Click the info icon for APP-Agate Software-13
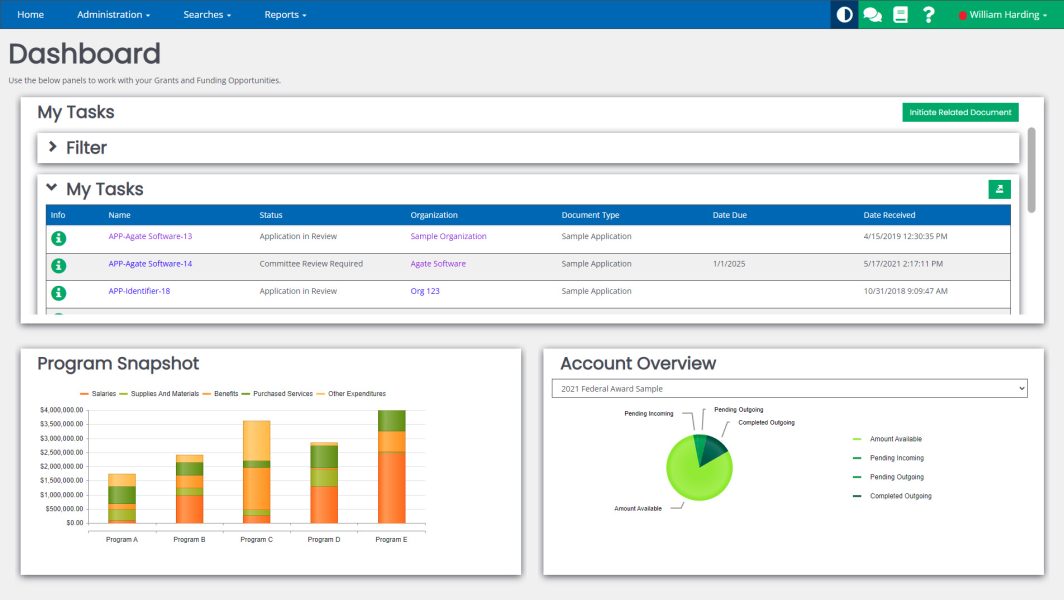 tap(59, 237)
